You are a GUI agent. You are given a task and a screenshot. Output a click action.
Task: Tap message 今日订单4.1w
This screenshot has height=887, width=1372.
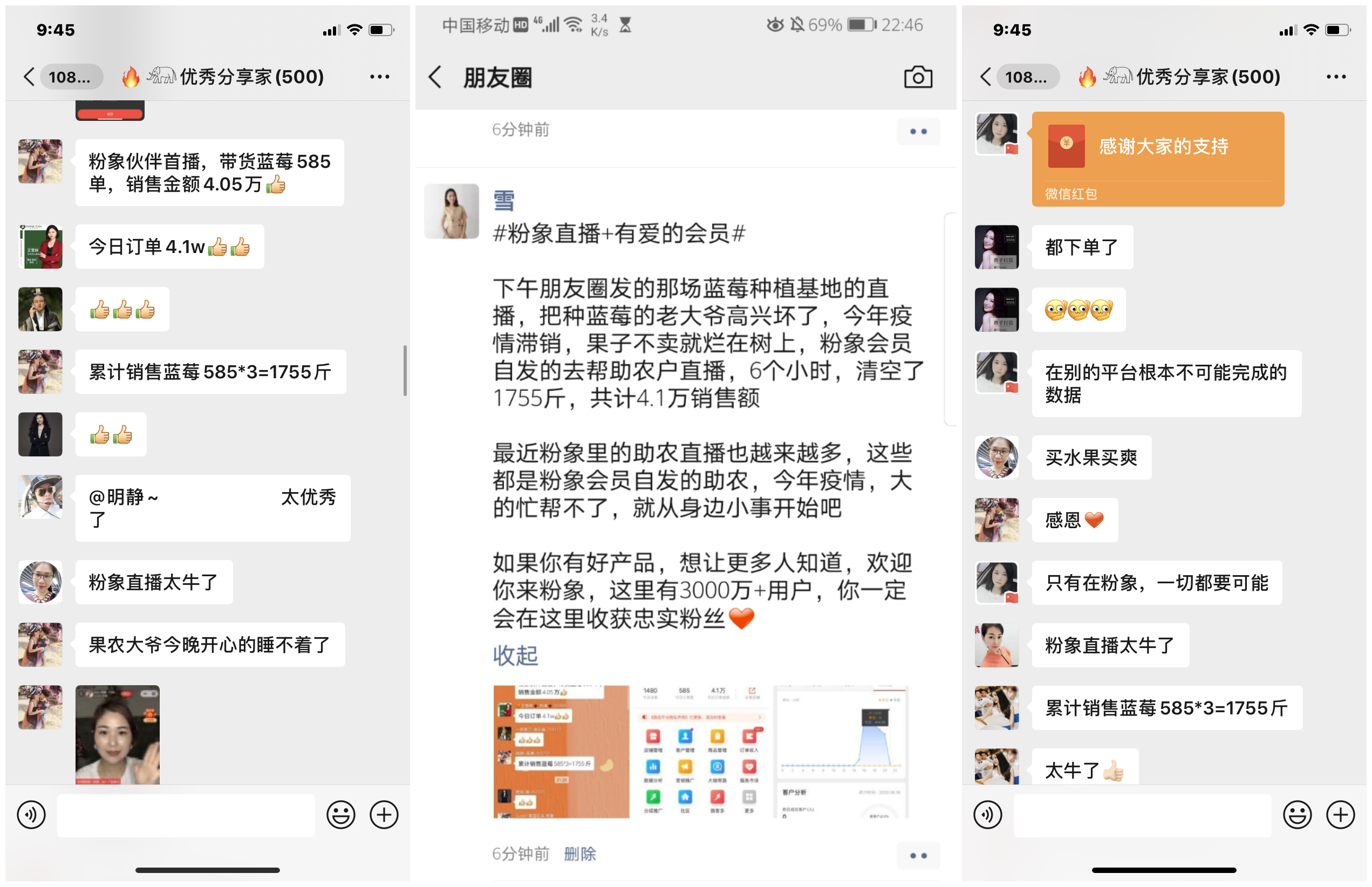(x=169, y=247)
